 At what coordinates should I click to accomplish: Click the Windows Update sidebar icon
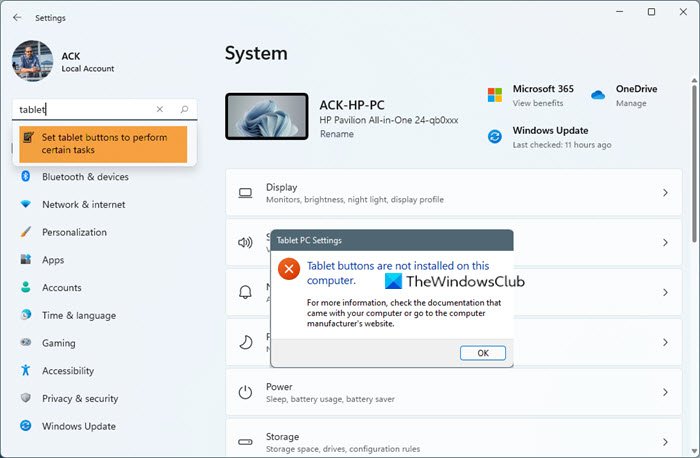25,425
